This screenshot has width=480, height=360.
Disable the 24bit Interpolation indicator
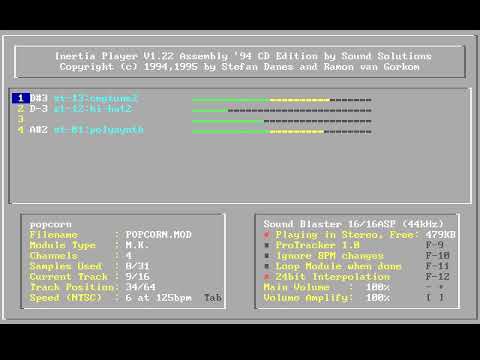click(267, 277)
